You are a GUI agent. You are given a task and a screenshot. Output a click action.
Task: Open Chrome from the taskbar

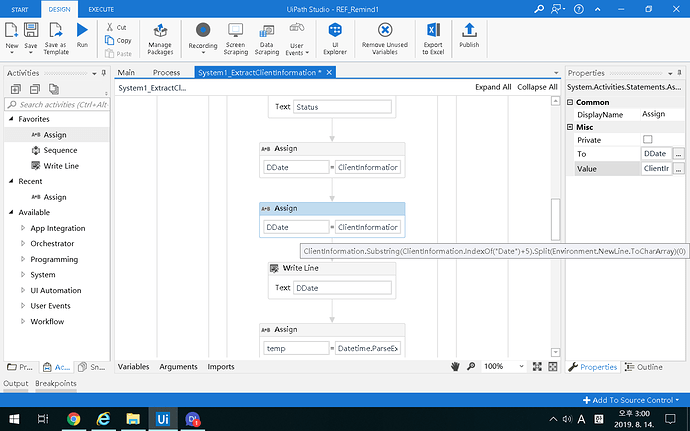(x=73, y=419)
